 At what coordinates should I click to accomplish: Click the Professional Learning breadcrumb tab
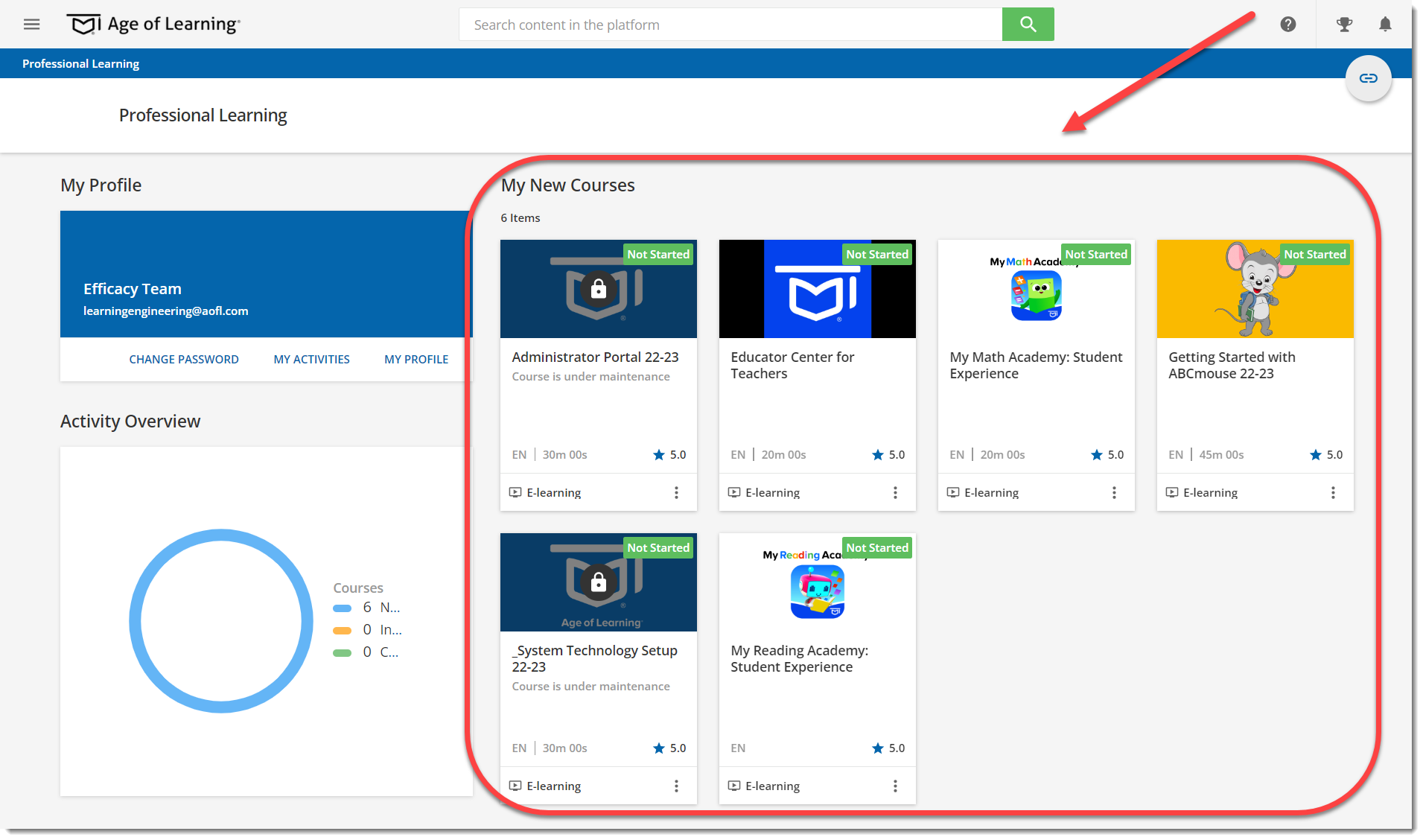80,64
